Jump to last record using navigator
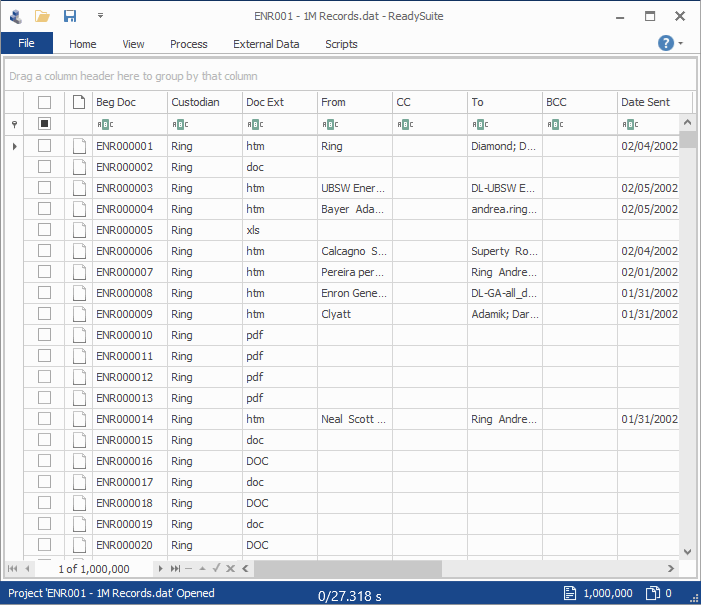Screen dimensions: 701x605 (x=175, y=568)
